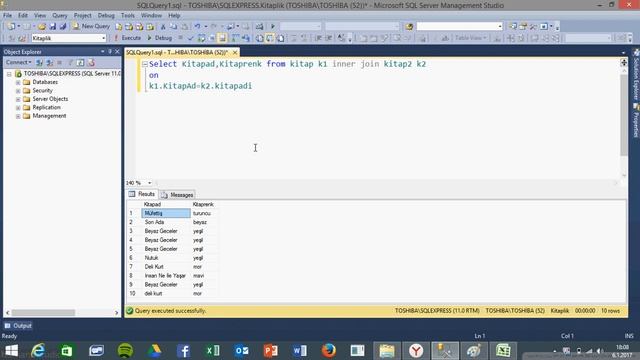Open the Connect dropdown in Object Explorer
The image size is (640, 360).
point(18,62)
